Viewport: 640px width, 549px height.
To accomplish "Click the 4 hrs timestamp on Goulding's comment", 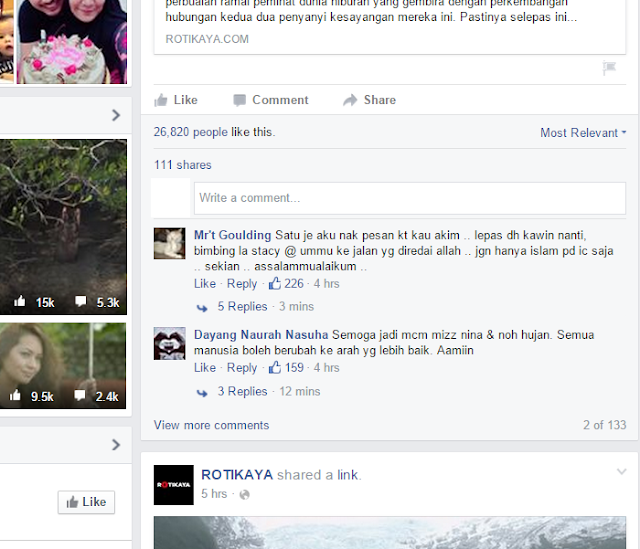I will 327,284.
